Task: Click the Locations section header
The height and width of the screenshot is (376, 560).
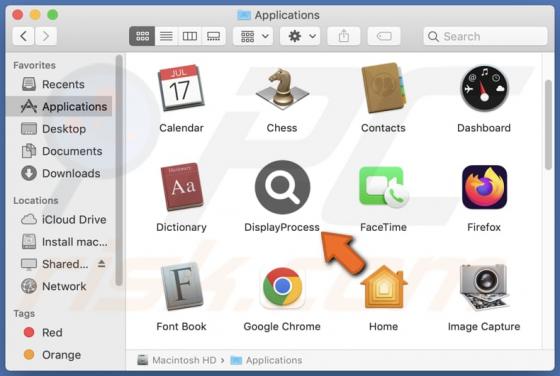Action: (35, 200)
